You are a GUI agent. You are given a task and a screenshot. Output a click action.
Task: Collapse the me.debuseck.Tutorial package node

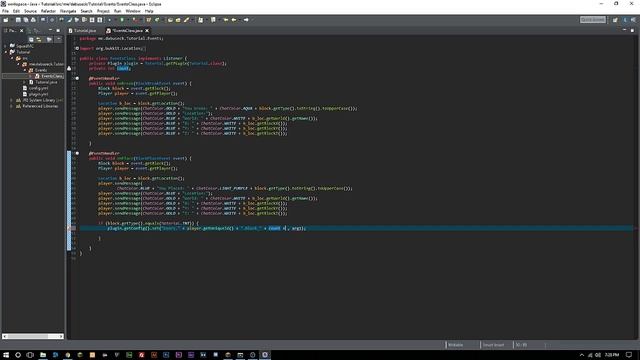18,64
